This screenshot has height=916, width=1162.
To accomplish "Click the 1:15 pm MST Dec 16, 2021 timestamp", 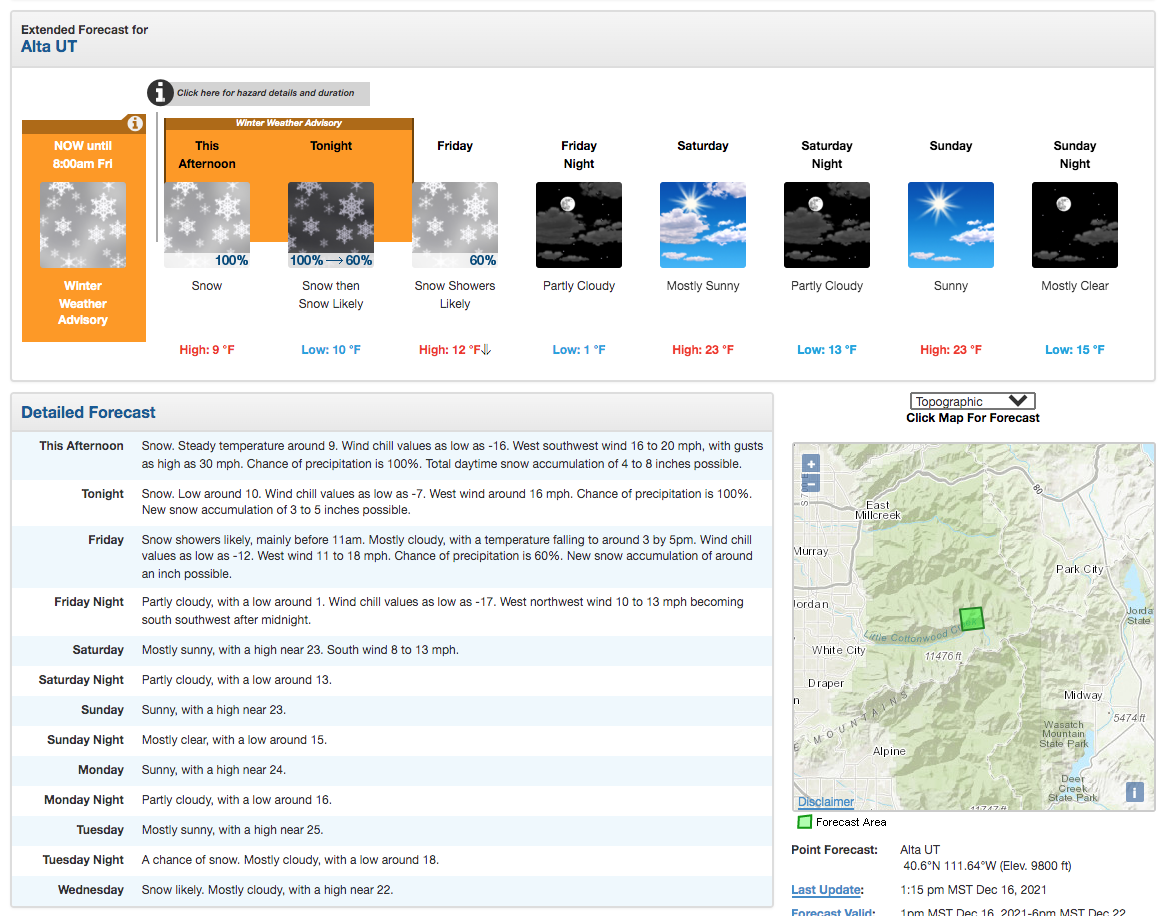I will click(x=974, y=889).
